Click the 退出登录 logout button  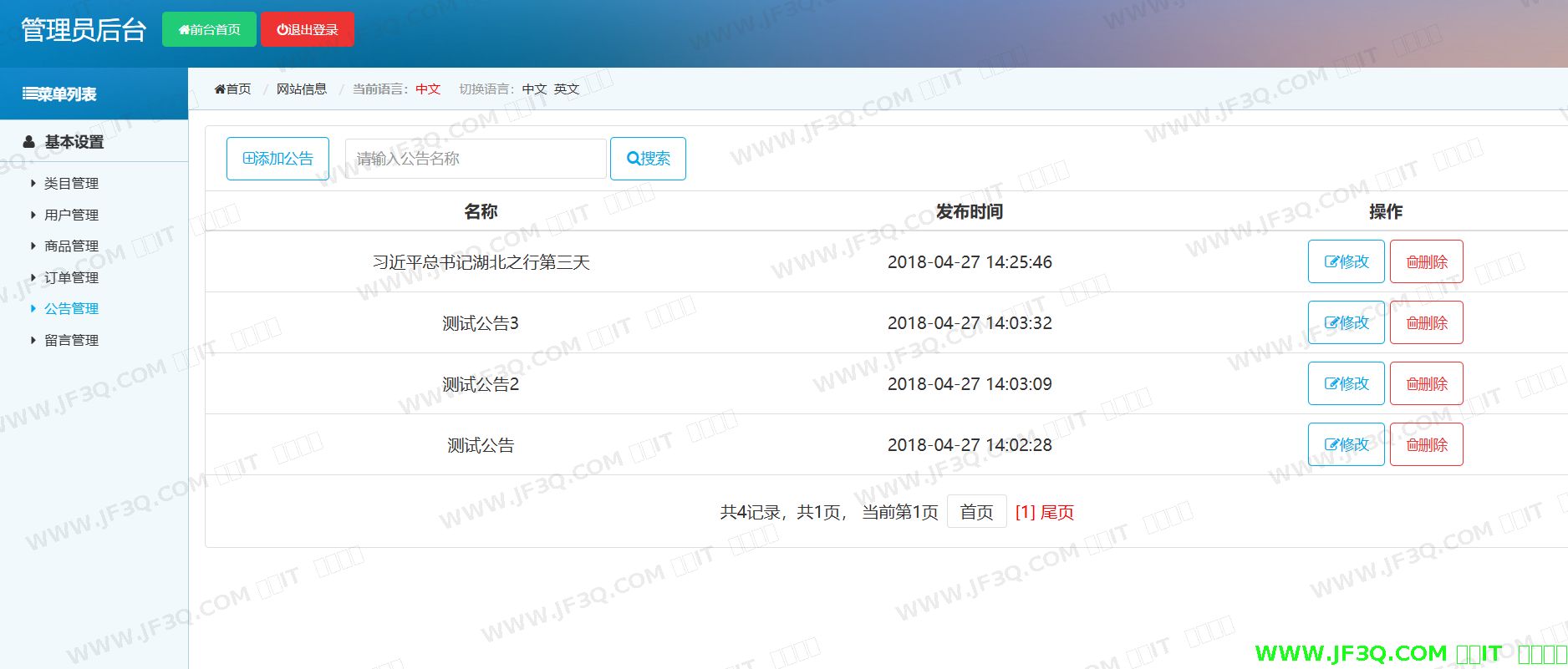click(x=307, y=29)
